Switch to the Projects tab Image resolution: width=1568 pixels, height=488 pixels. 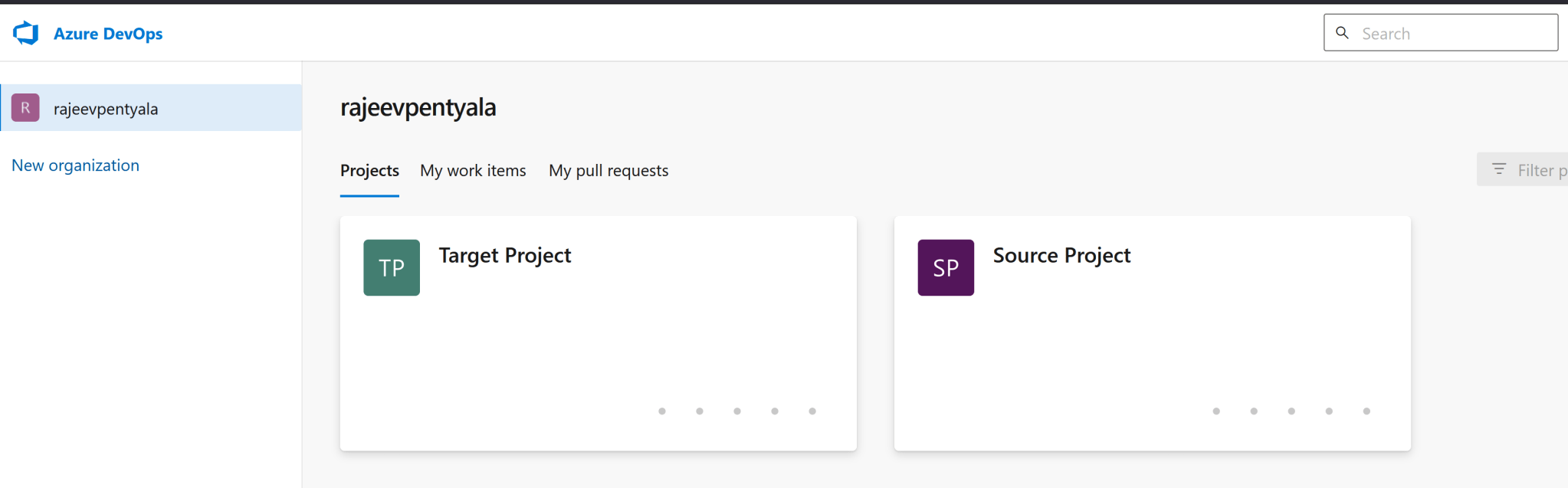369,170
